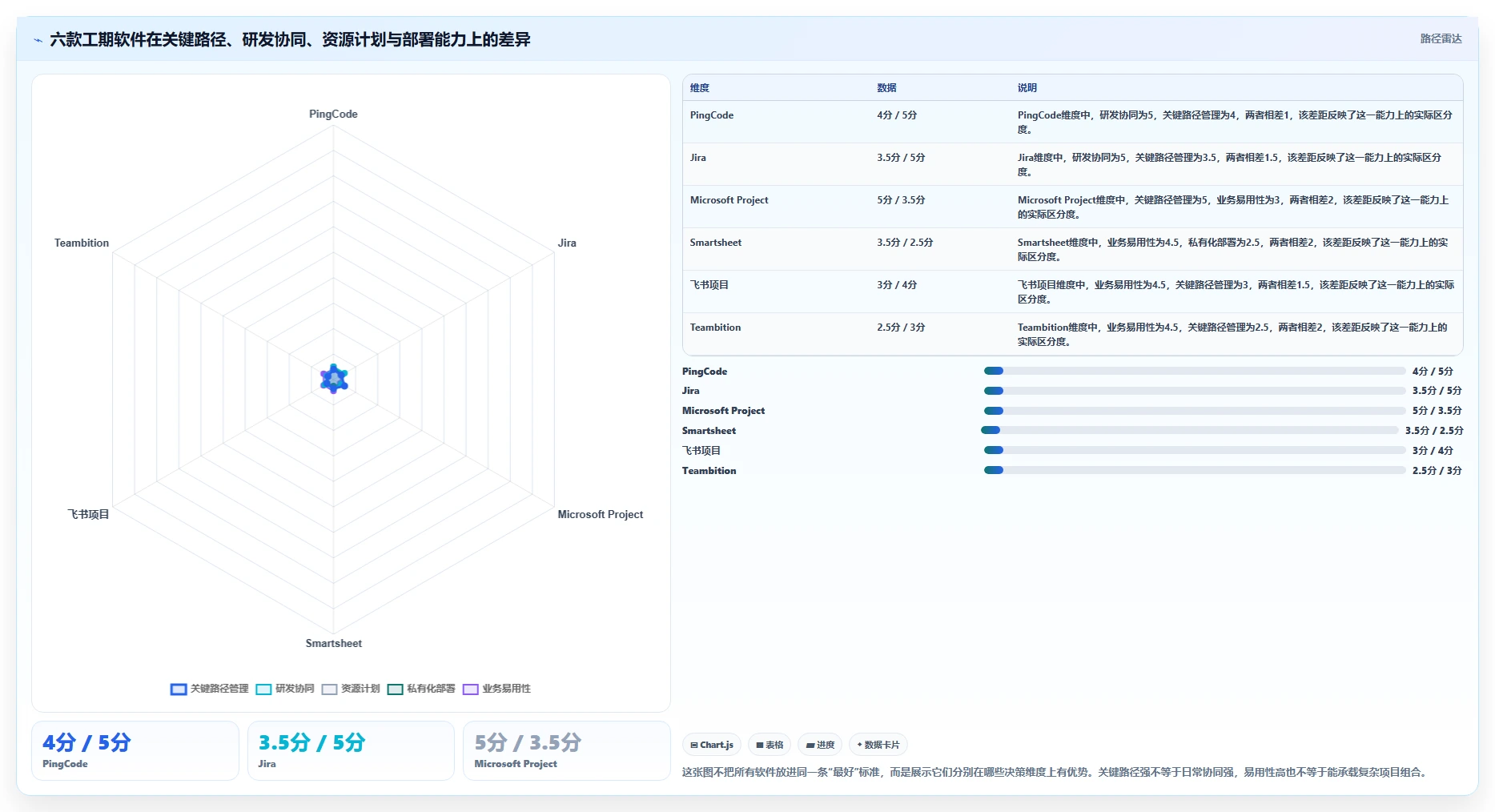Toggle the 业务易用性 legend item
1495x812 pixels.
click(x=496, y=689)
